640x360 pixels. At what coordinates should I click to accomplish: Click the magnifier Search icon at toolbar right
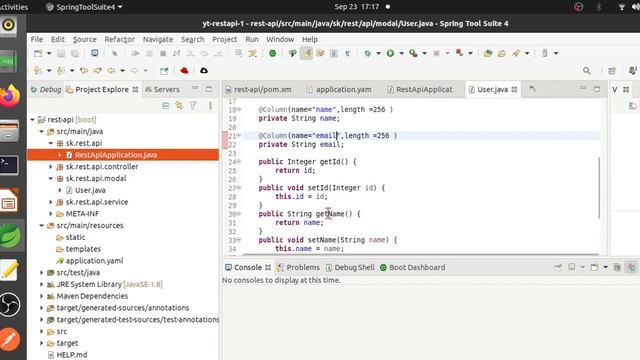(x=587, y=71)
